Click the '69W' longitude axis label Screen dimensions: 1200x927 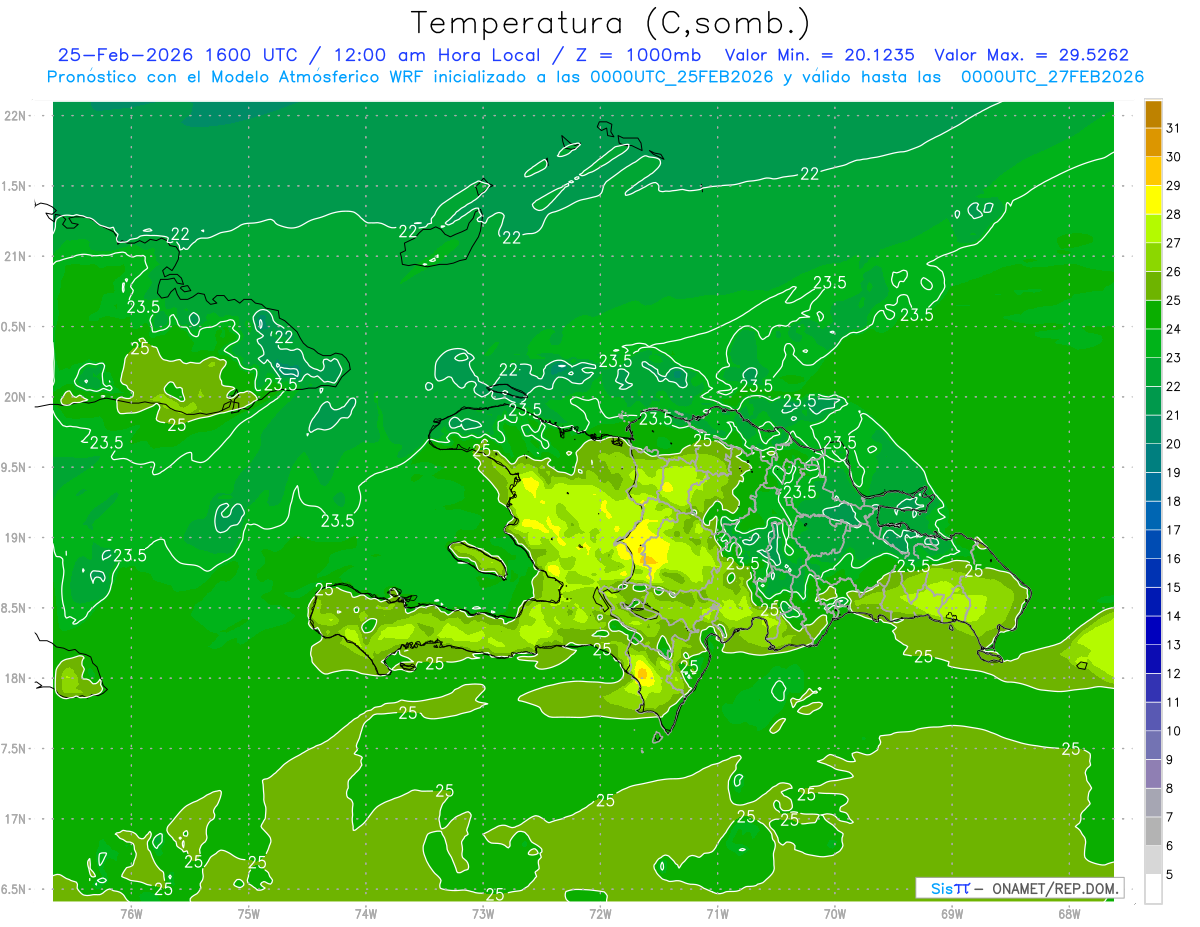[x=952, y=914]
